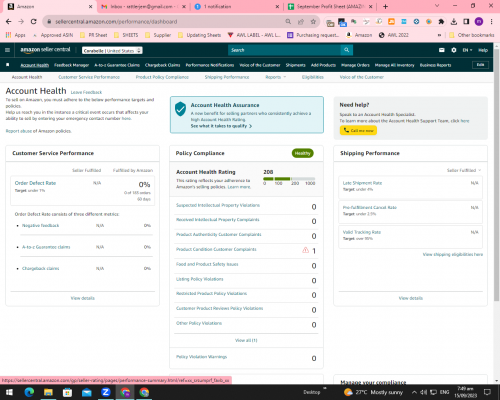
Task: Open the Chrome downloads icon
Action: click(x=454, y=22)
